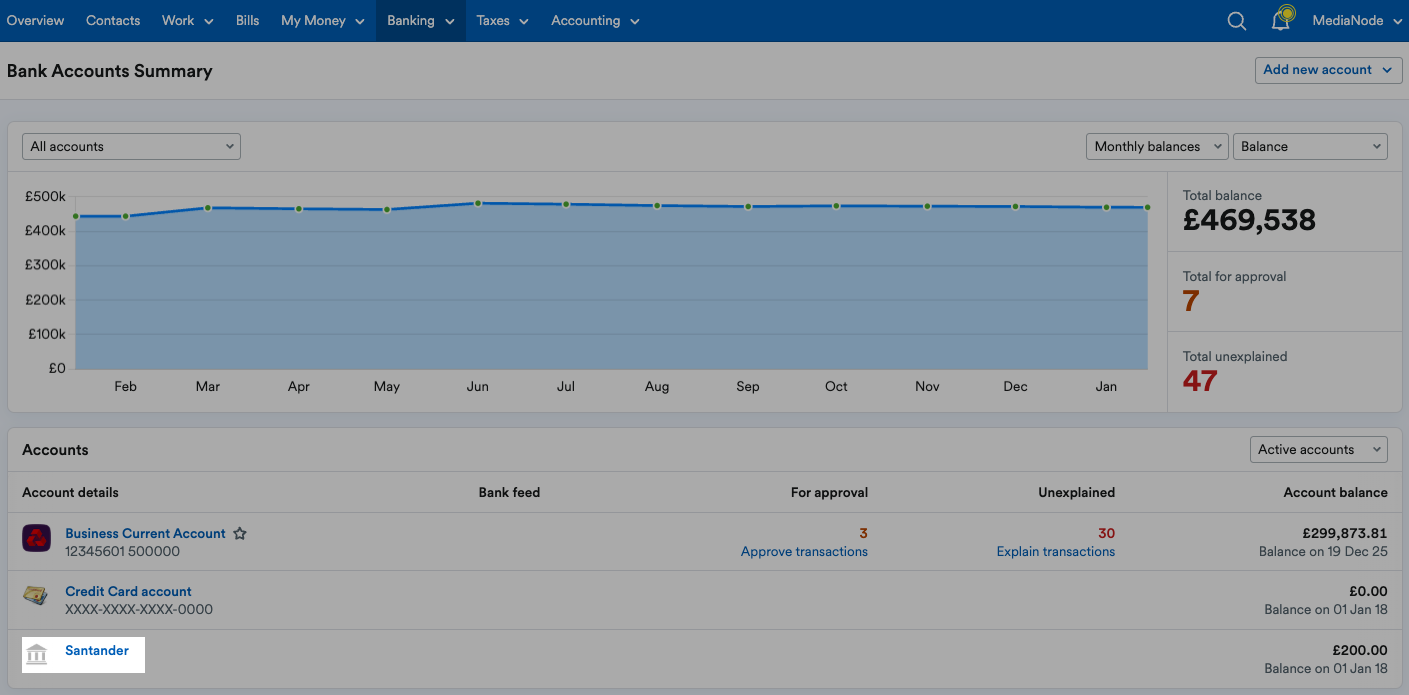Open the Monthly balances dropdown
Viewport: 1409px width, 695px height.
tap(1157, 146)
